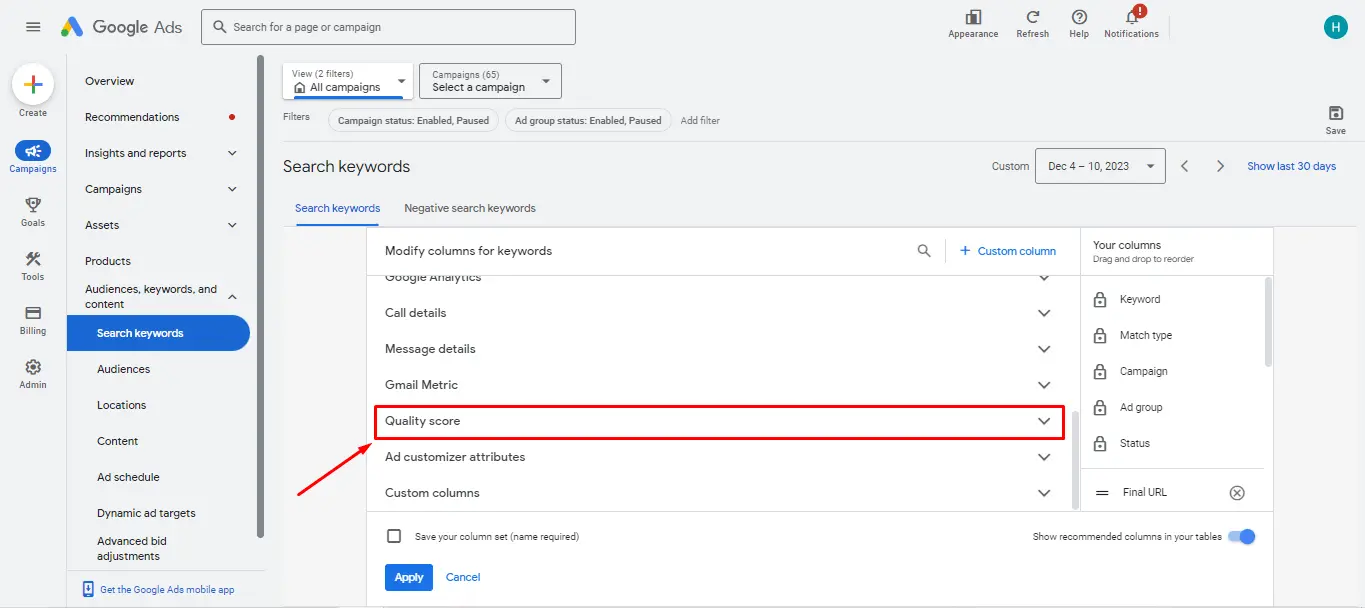Check the Save your column set checkbox
Image resolution: width=1365 pixels, height=608 pixels.
[394, 536]
